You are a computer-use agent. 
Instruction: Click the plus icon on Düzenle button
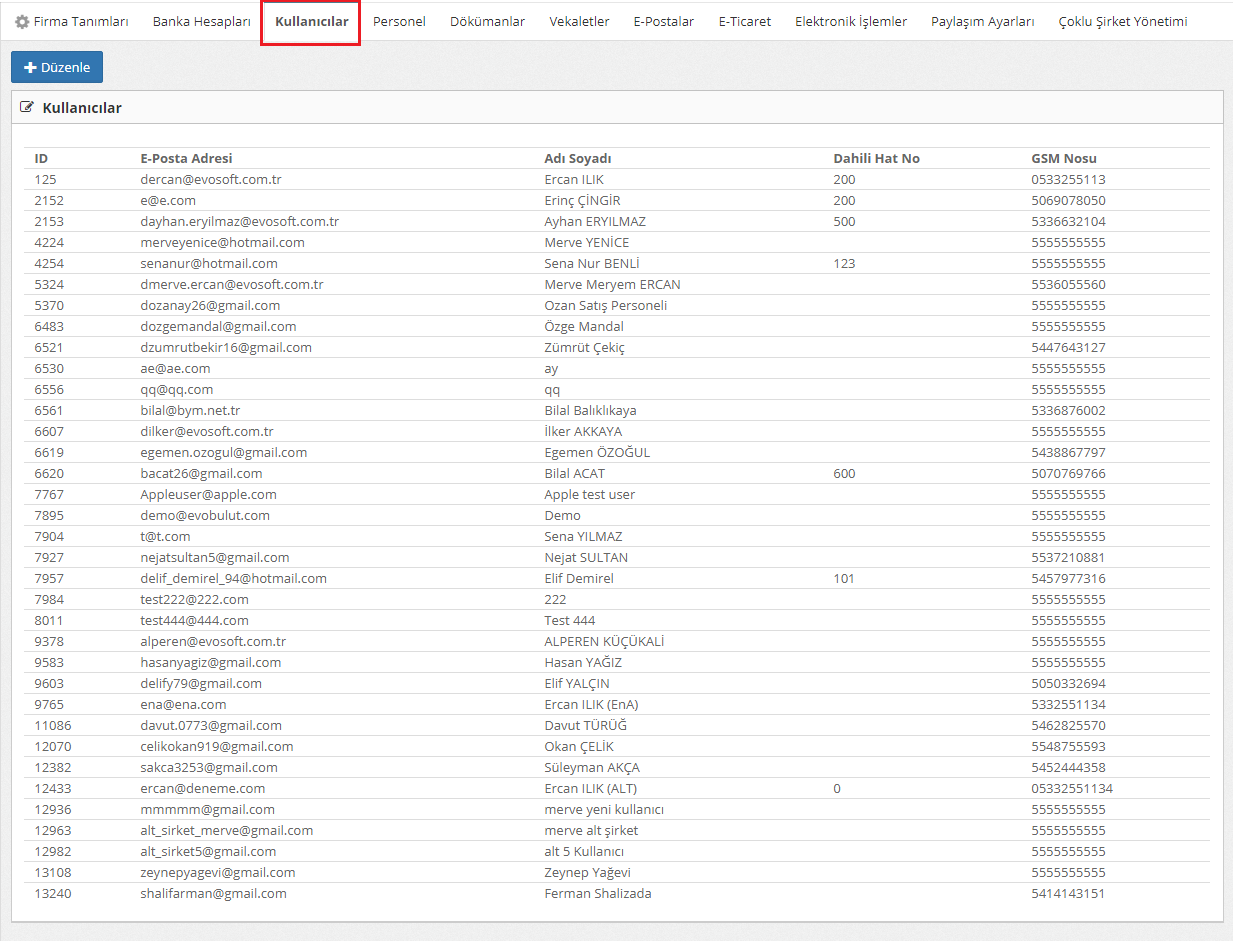[30, 68]
